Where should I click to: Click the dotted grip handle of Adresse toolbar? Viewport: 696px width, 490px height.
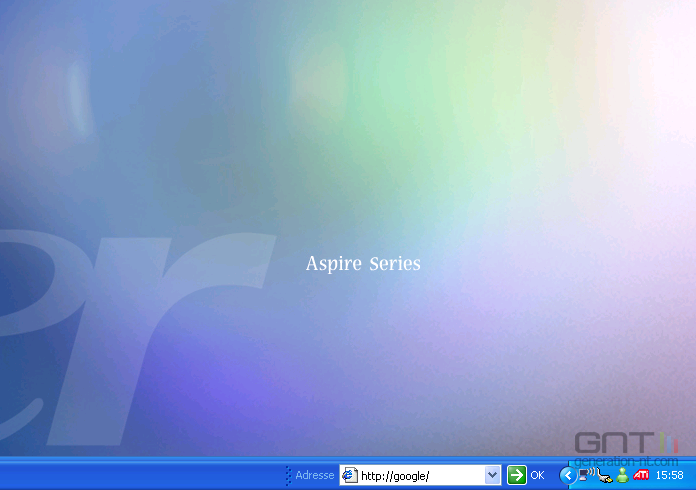point(288,475)
